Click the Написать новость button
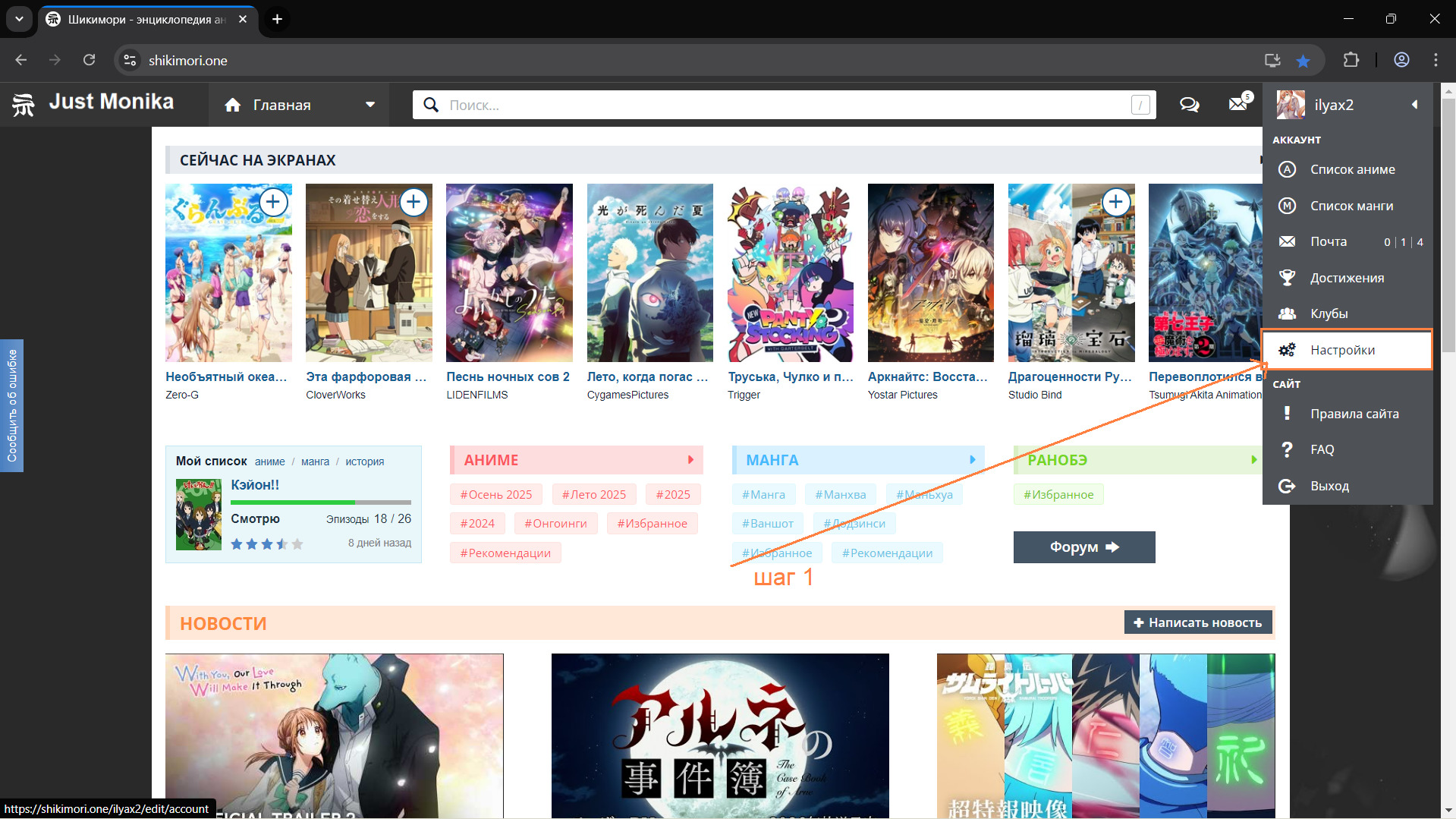Viewport: 1456px width, 819px height. click(1197, 622)
